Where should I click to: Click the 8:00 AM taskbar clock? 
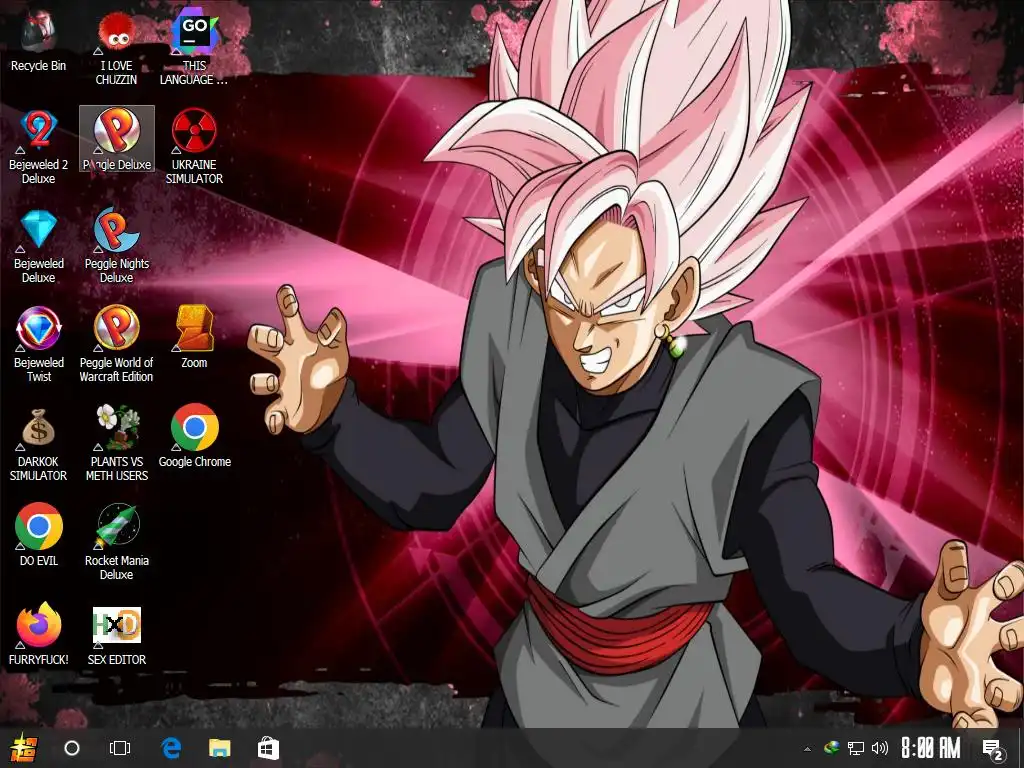[x=931, y=748]
